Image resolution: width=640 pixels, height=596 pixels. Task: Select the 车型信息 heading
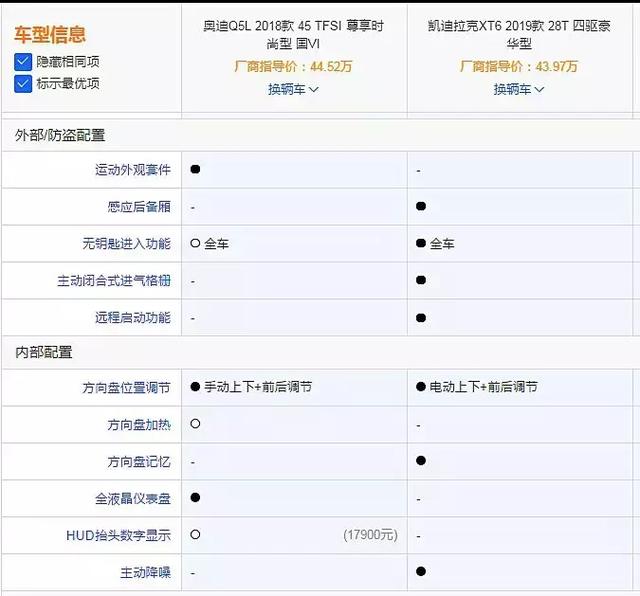tap(50, 34)
